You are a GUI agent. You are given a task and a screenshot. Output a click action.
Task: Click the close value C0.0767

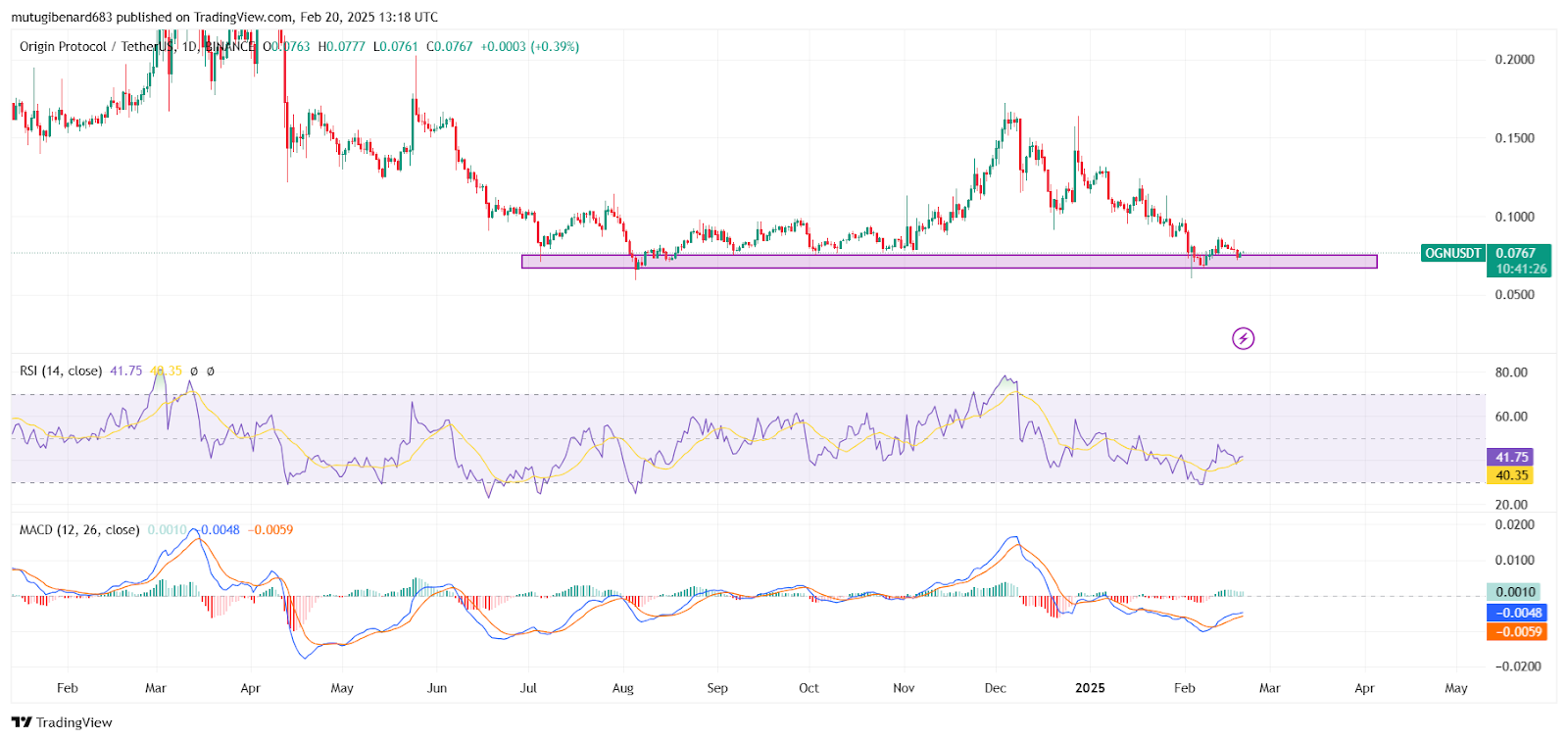point(450,47)
